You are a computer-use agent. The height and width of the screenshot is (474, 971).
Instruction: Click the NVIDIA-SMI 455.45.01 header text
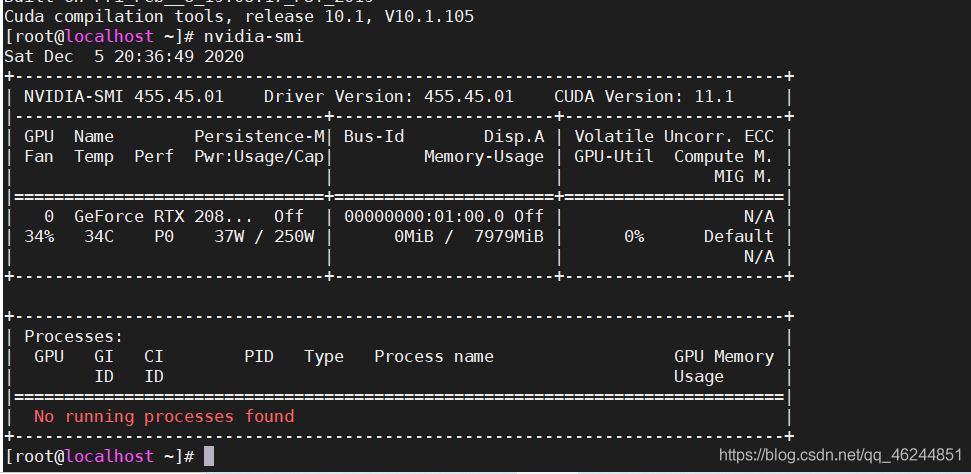click(x=124, y=97)
